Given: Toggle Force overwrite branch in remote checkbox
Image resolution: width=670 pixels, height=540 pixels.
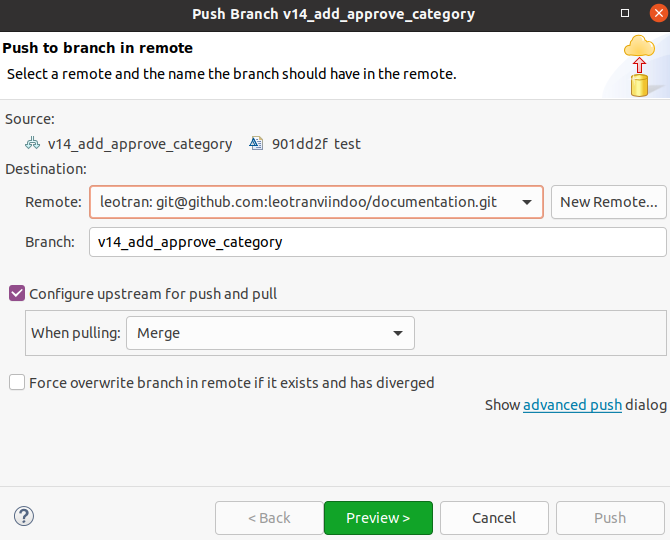Looking at the screenshot, I should [17, 382].
